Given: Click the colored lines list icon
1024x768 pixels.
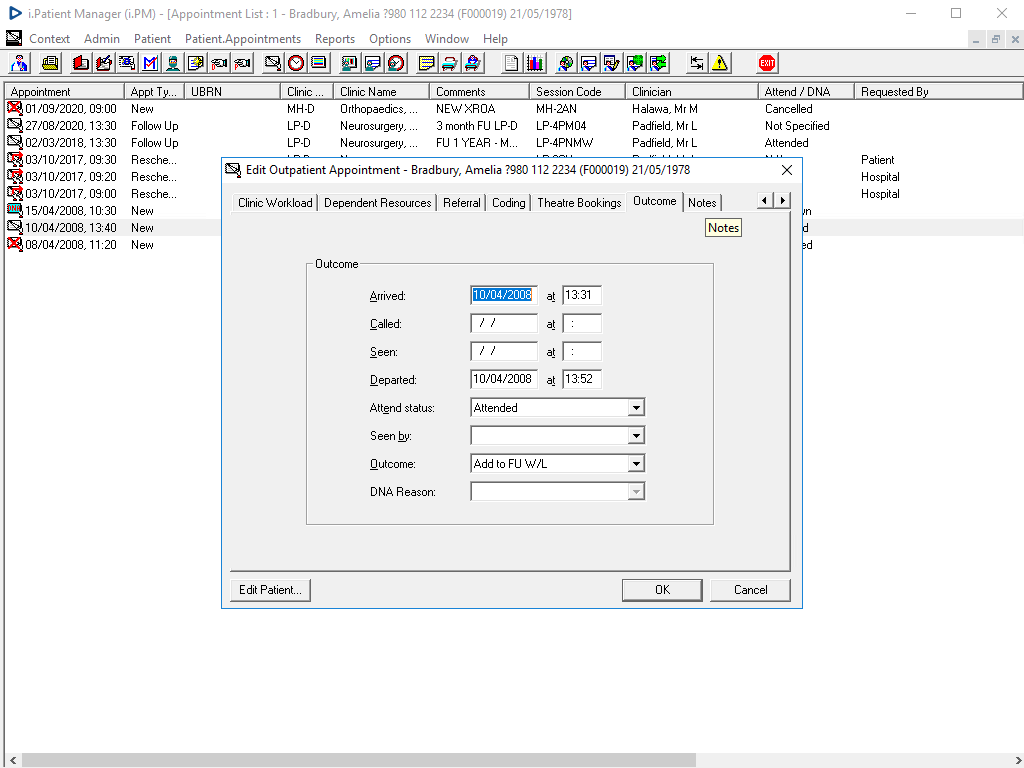Looking at the screenshot, I should 319,63.
